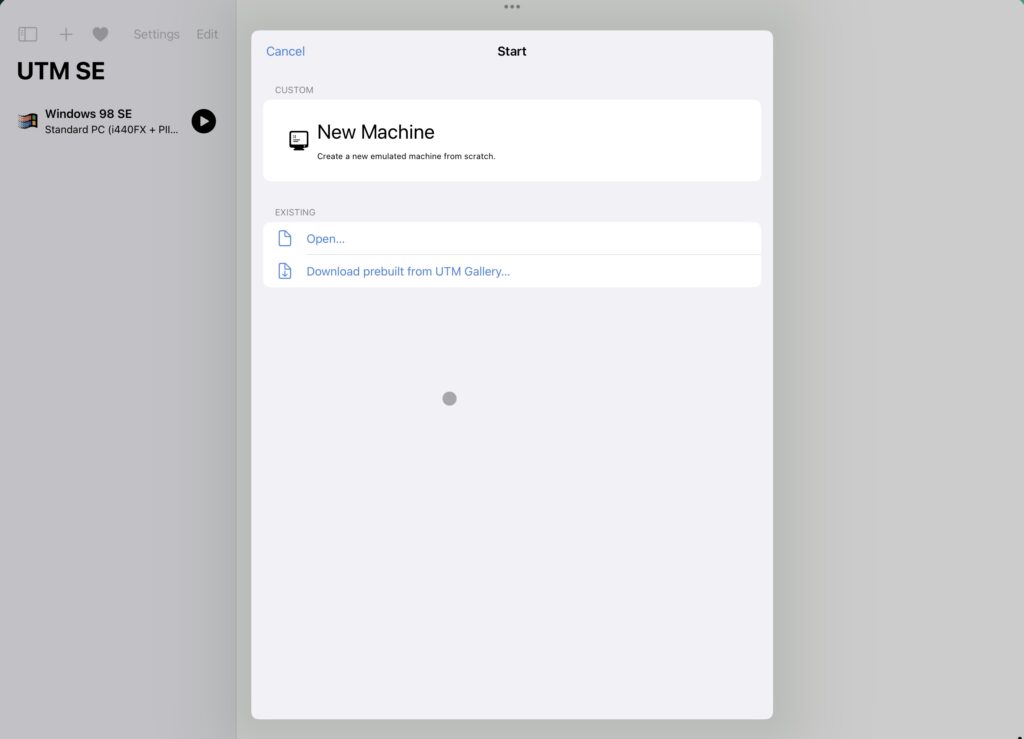Select Windows 98 SE machine title
Screen dimensions: 1024x739
(88, 114)
